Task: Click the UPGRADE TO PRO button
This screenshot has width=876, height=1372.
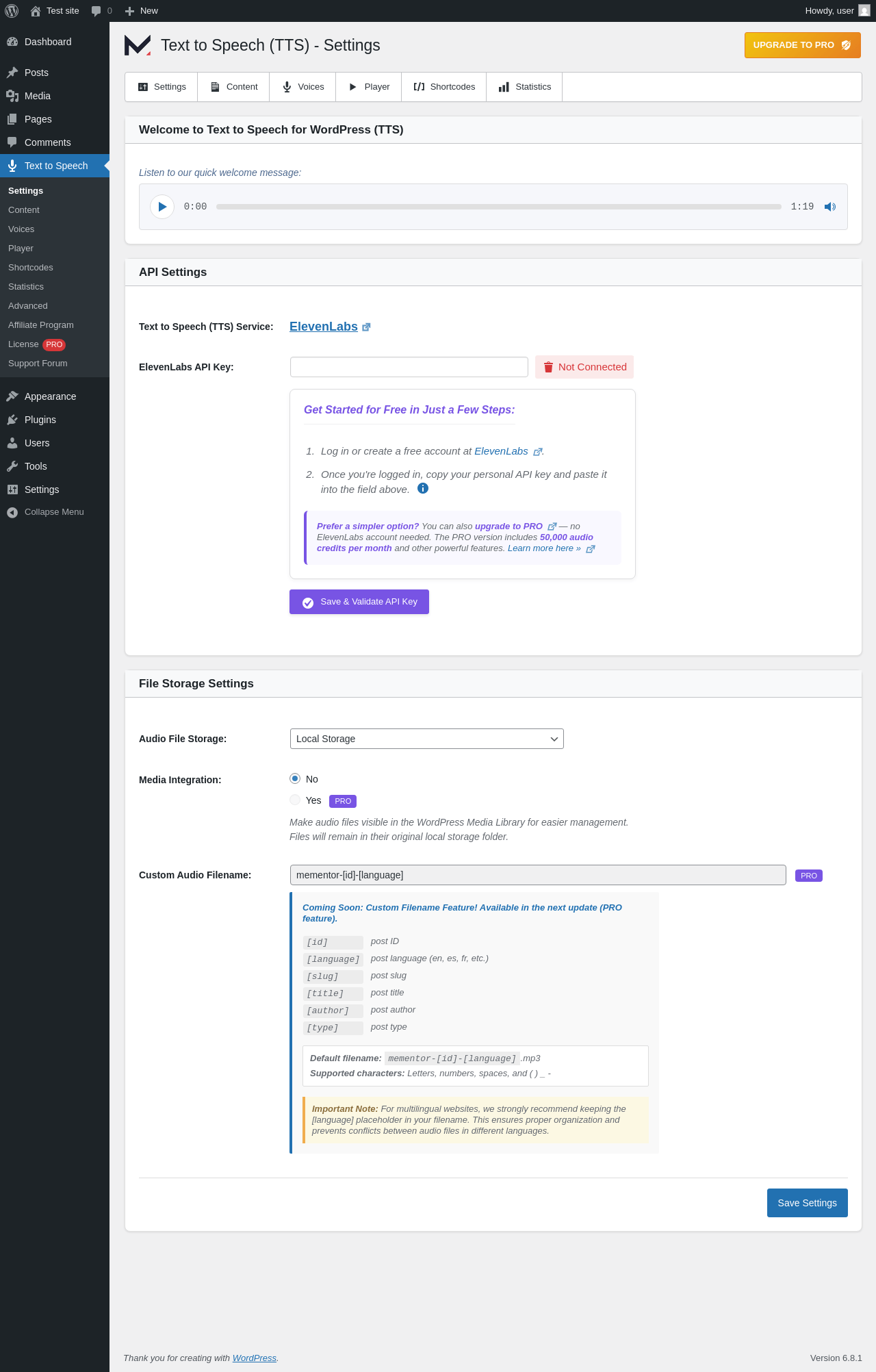Action: [802, 45]
